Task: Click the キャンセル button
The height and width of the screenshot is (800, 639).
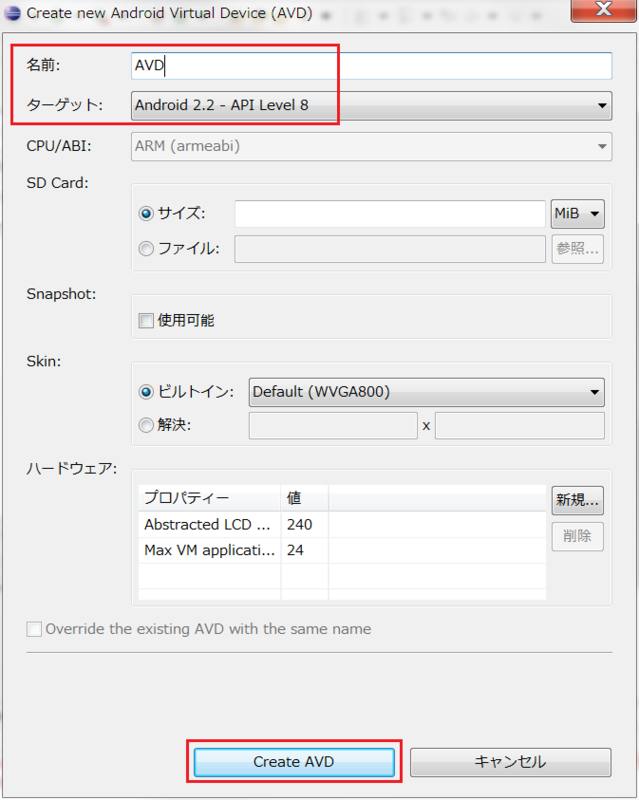Action: (510, 762)
